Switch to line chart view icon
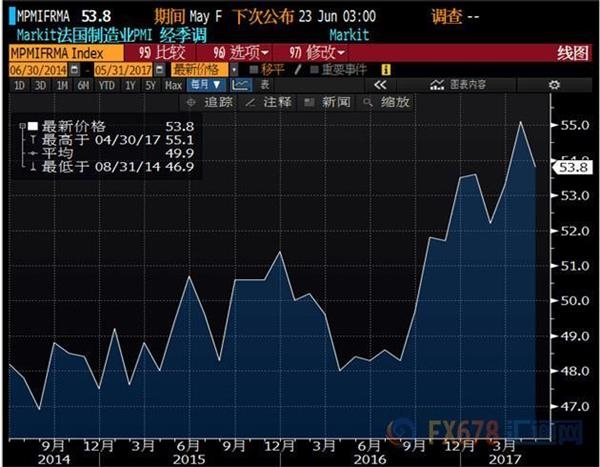600x467 pixels. 241,85
